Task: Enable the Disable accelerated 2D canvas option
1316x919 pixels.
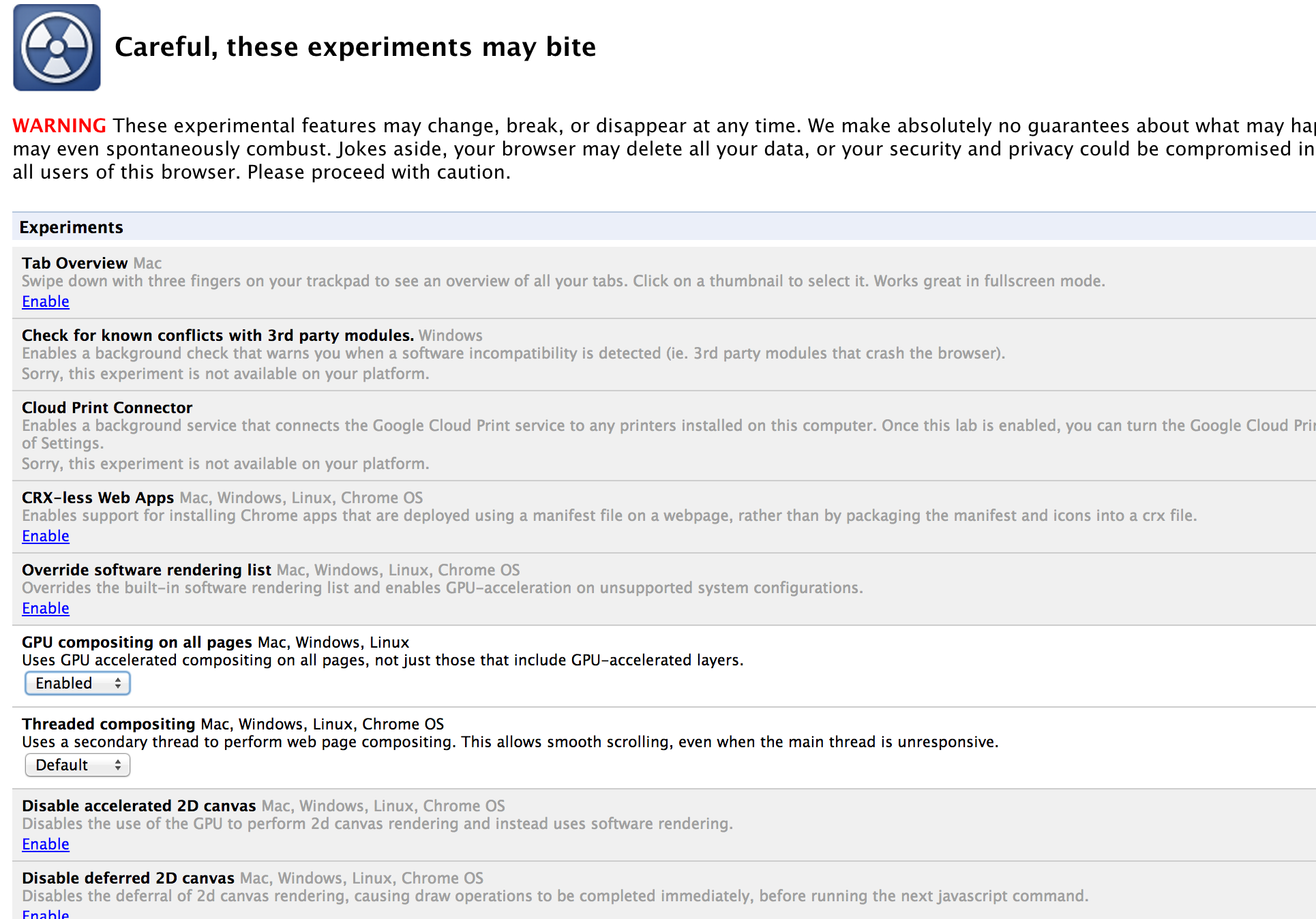Action: coord(46,844)
